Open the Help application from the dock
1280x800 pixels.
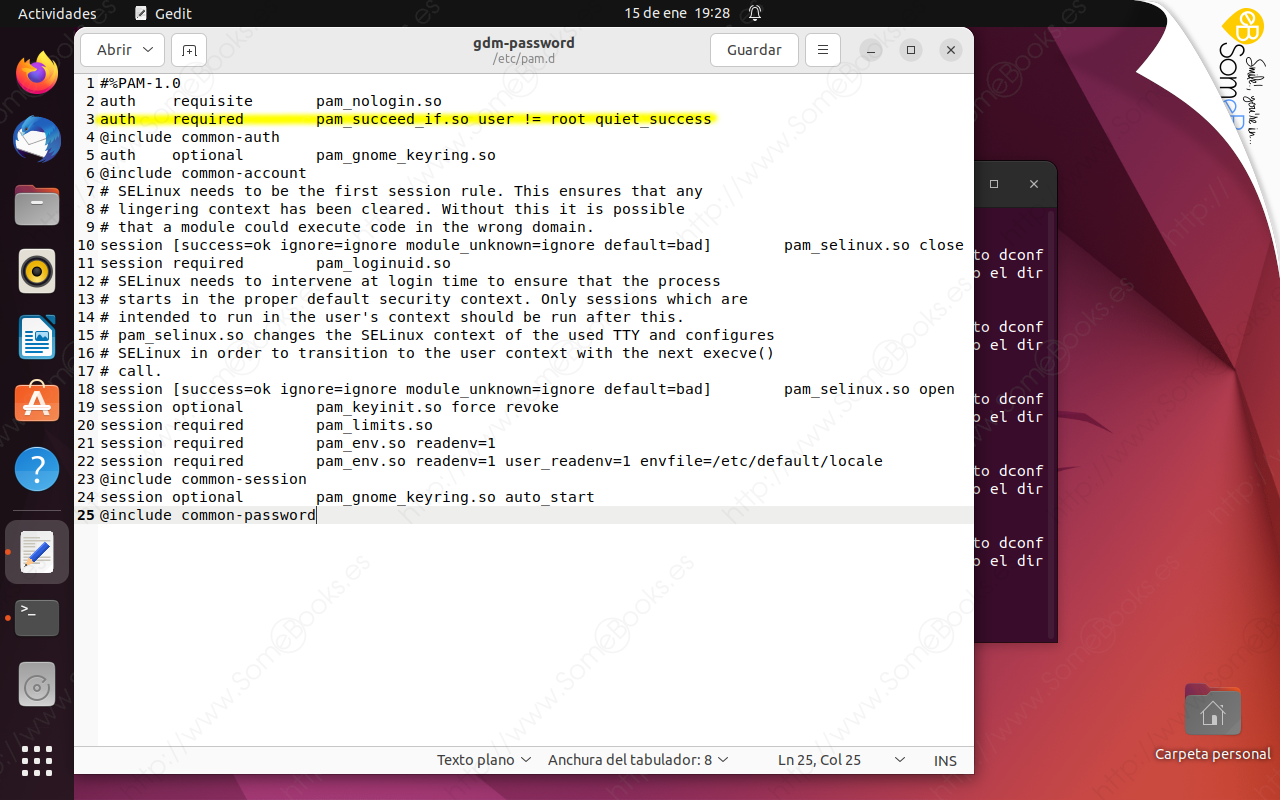coord(36,467)
